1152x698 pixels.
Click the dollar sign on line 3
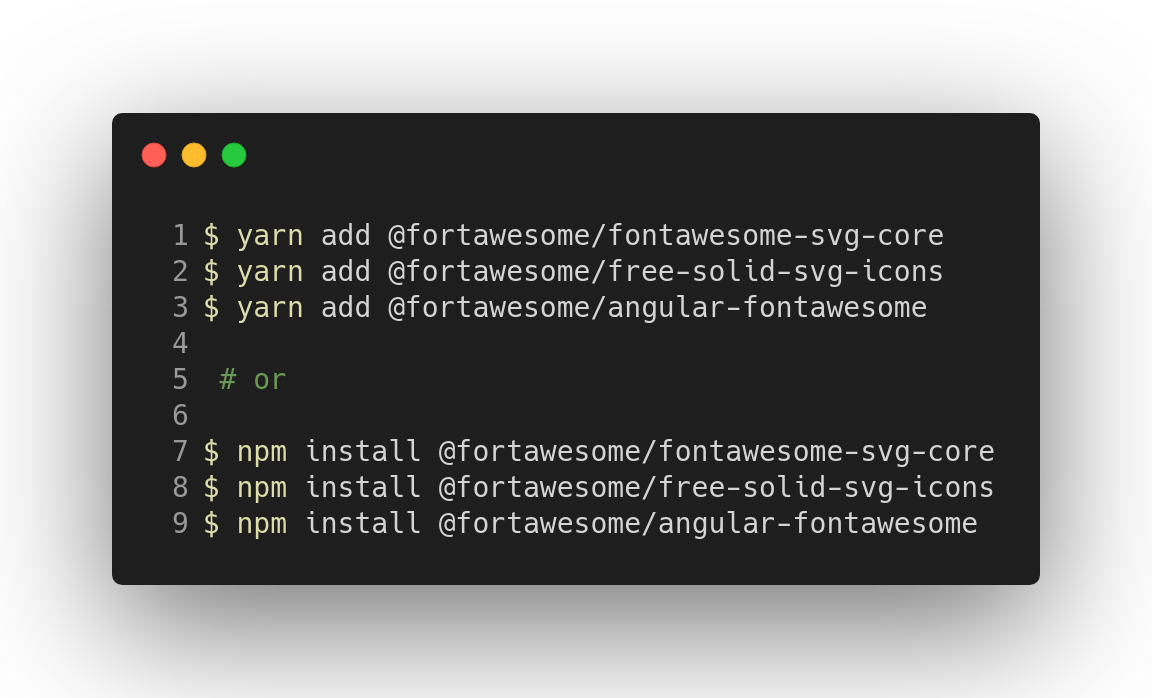coord(211,308)
